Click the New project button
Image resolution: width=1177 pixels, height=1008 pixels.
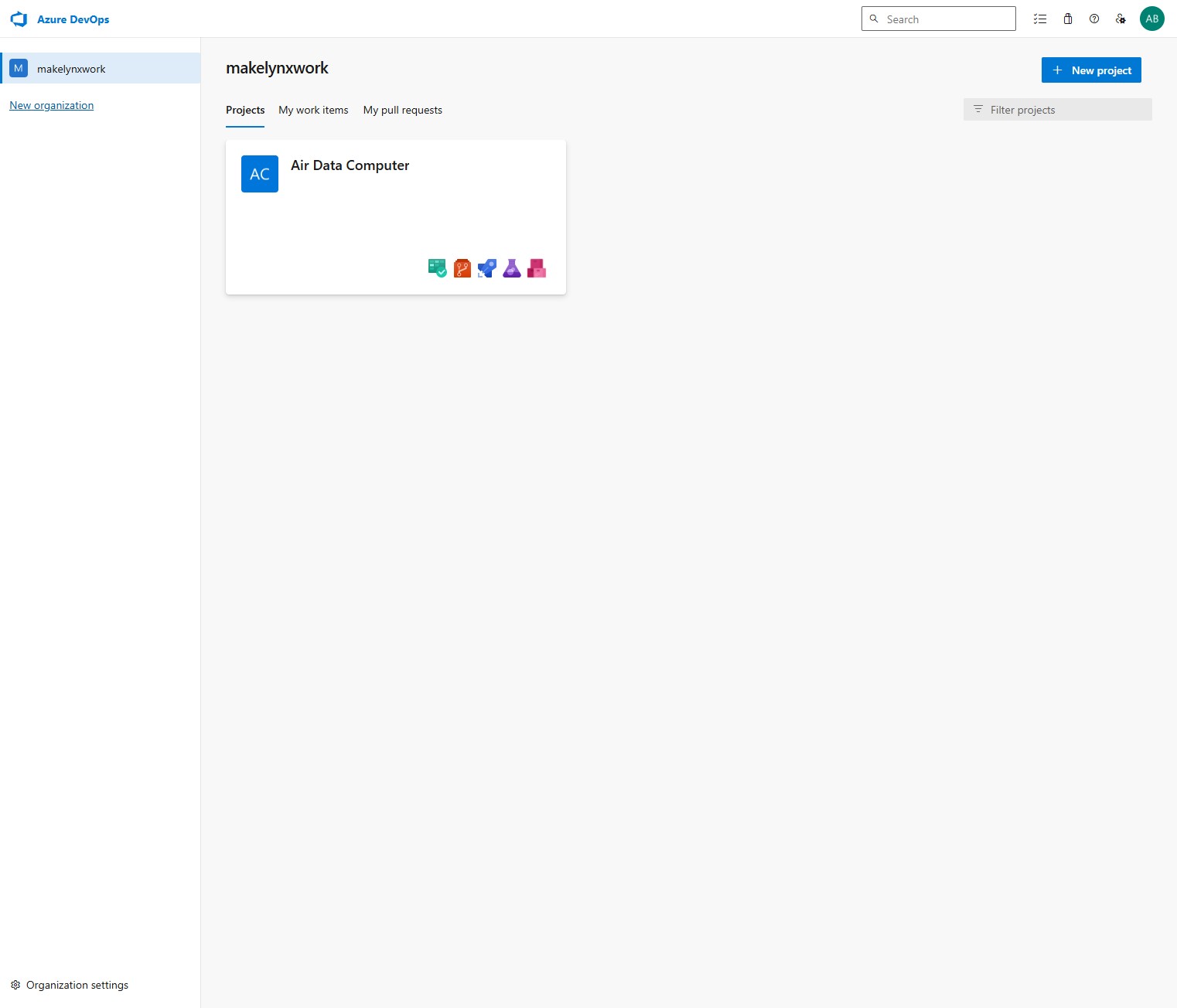pyautogui.click(x=1091, y=70)
